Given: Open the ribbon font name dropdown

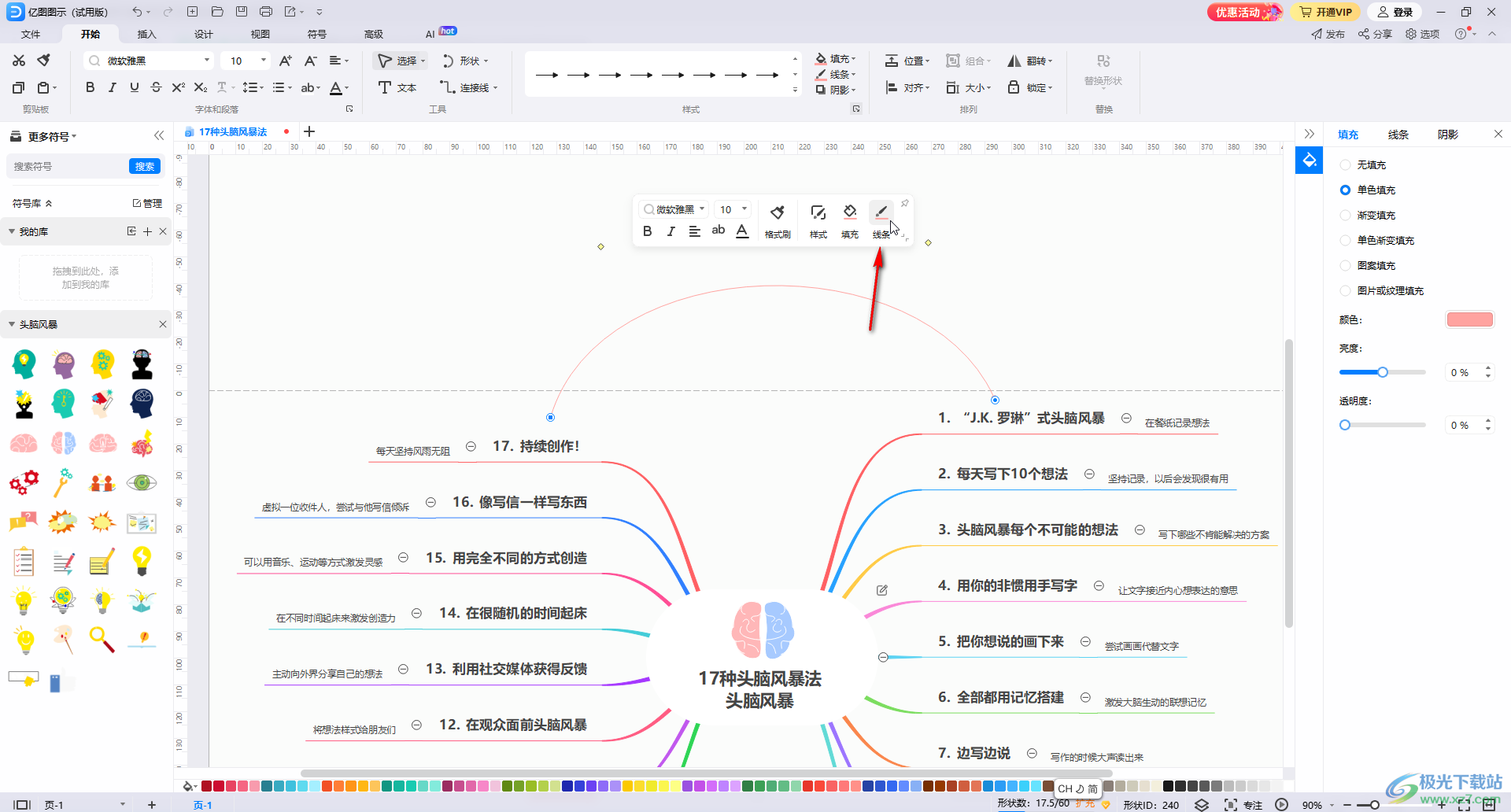Looking at the screenshot, I should pos(207,61).
